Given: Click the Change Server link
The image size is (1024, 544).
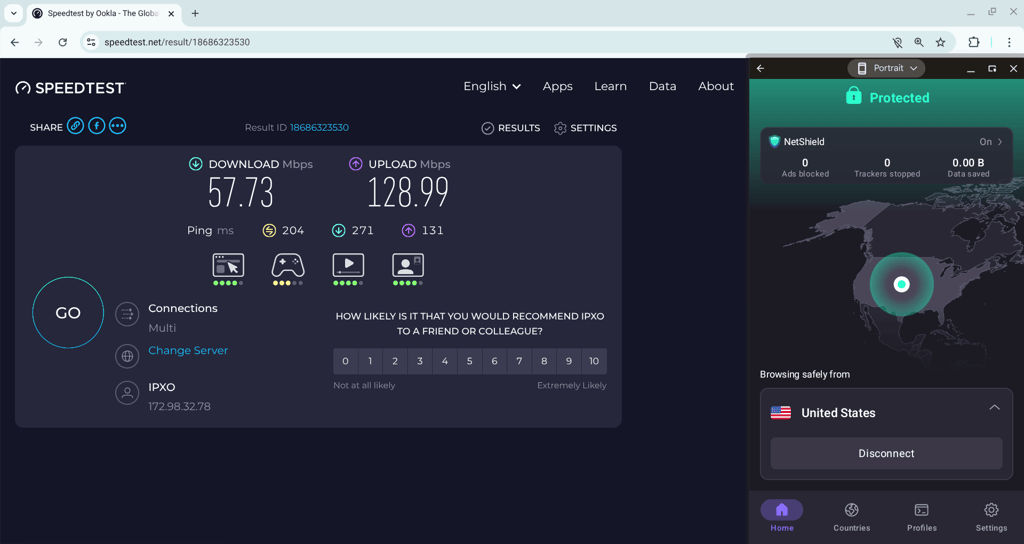Looking at the screenshot, I should [188, 351].
